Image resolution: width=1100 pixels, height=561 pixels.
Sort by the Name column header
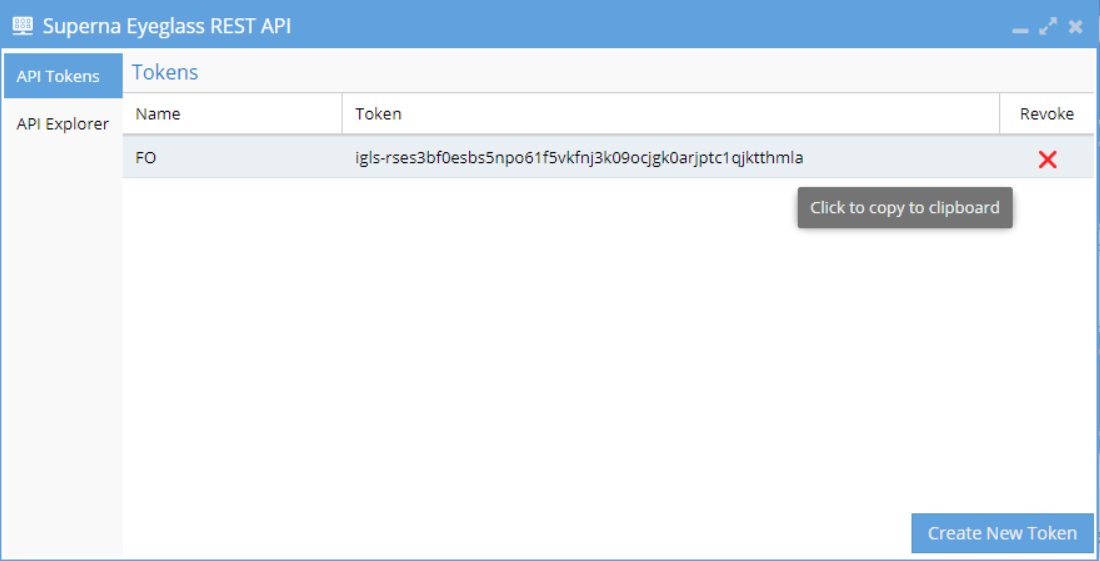click(232, 114)
